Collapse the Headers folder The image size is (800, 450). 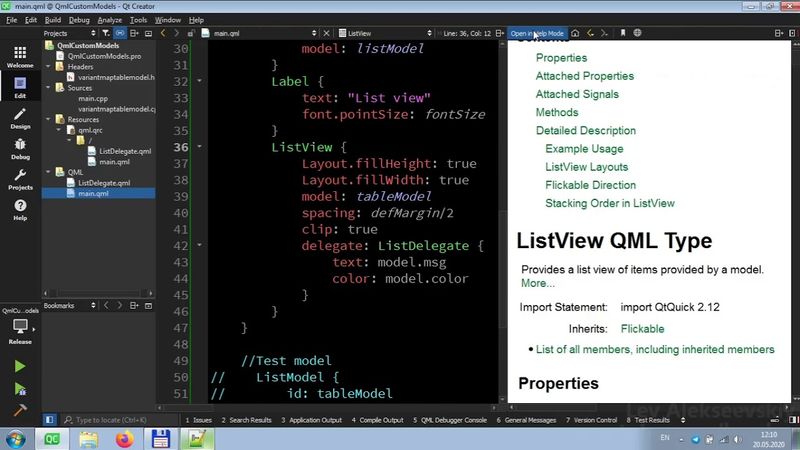(x=48, y=66)
